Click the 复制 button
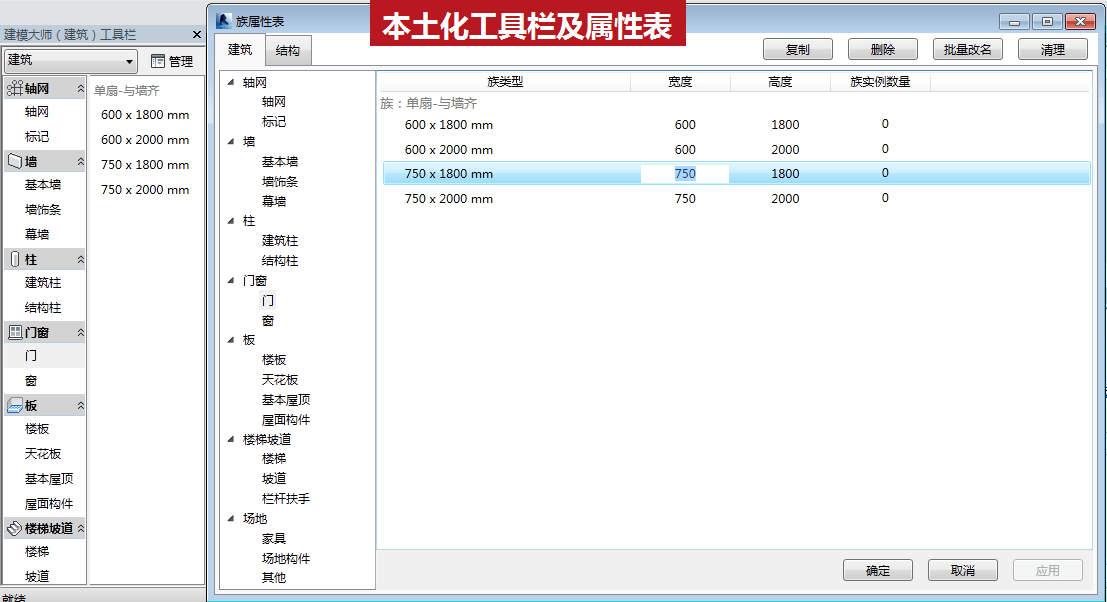 coord(798,49)
